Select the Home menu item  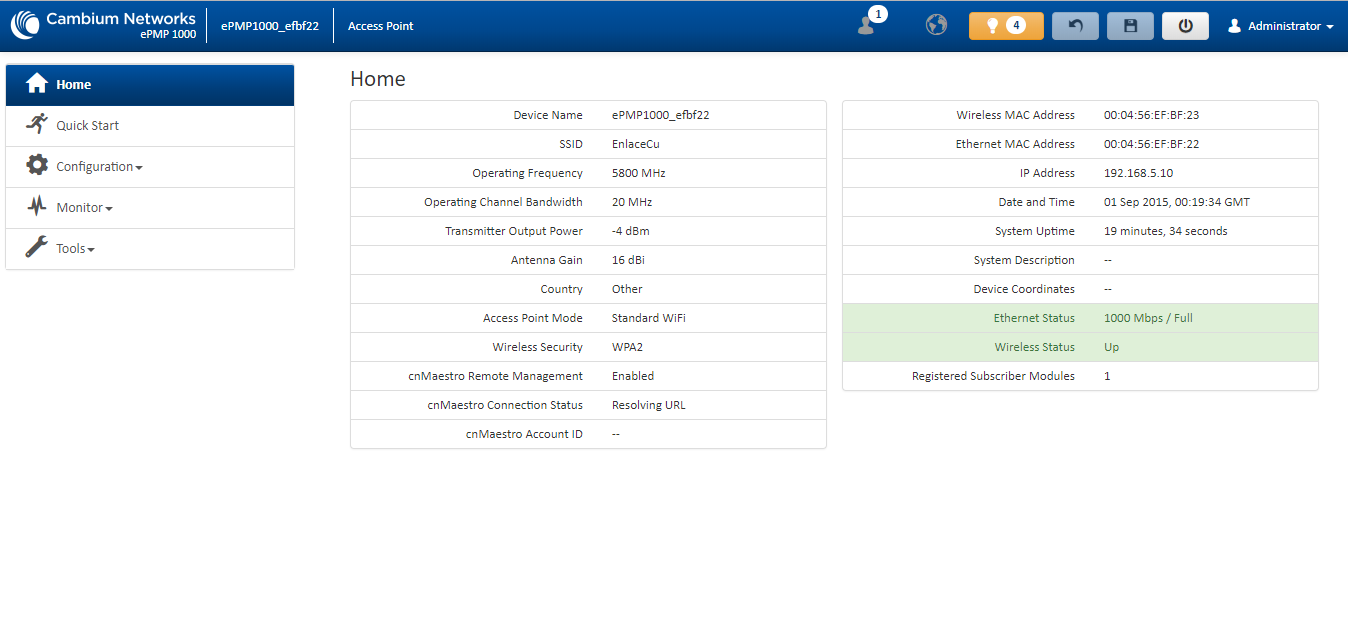tap(150, 85)
